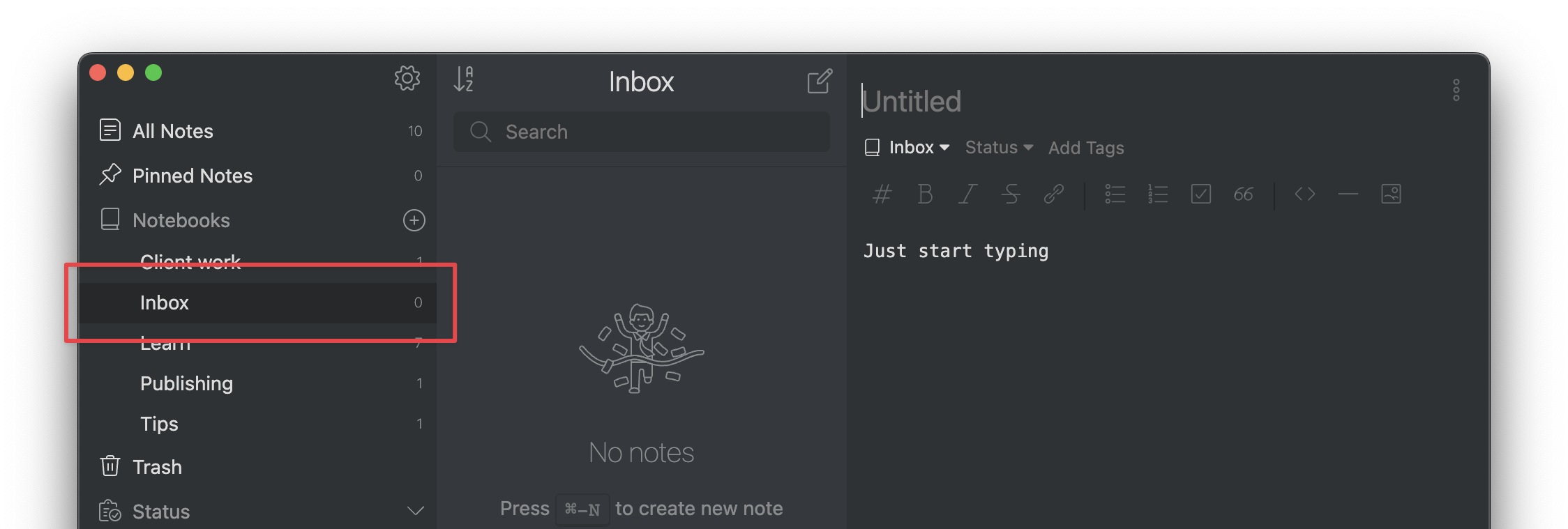The image size is (1568, 529).
Task: Open the Status dropdown in the editor
Action: pyautogui.click(x=998, y=147)
